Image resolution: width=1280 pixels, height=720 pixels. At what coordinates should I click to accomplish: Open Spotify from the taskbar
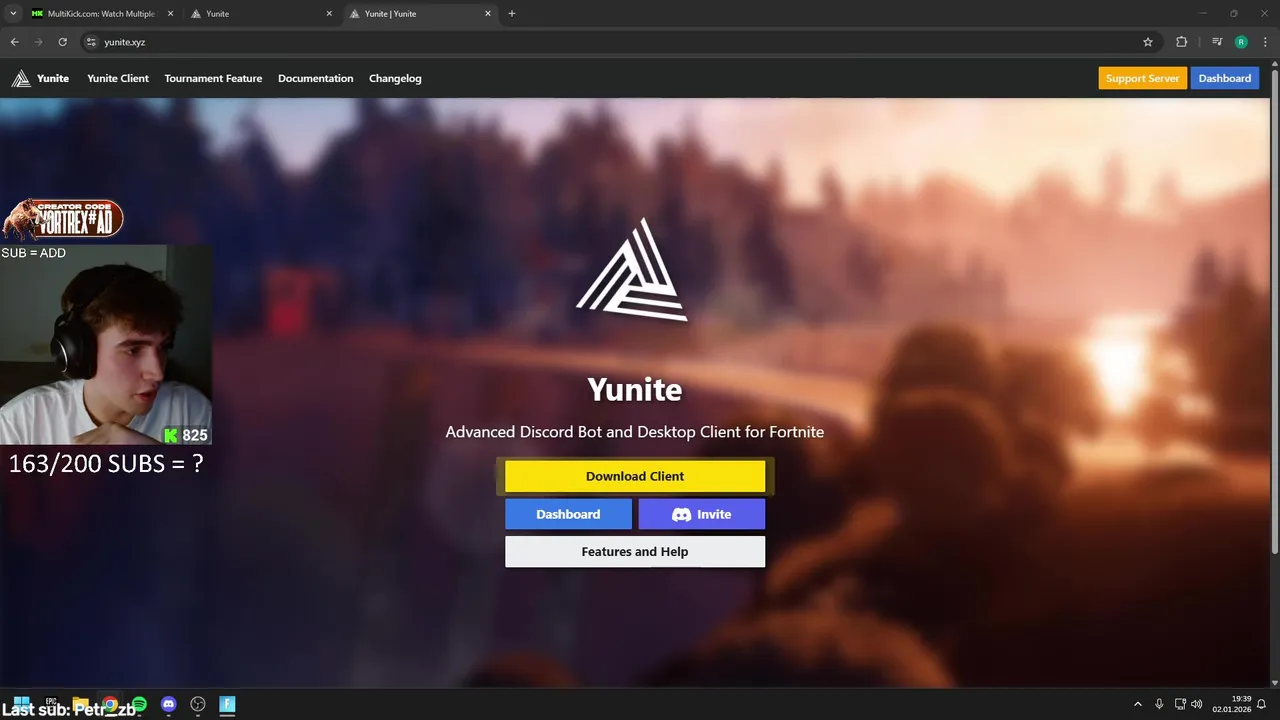(x=139, y=705)
